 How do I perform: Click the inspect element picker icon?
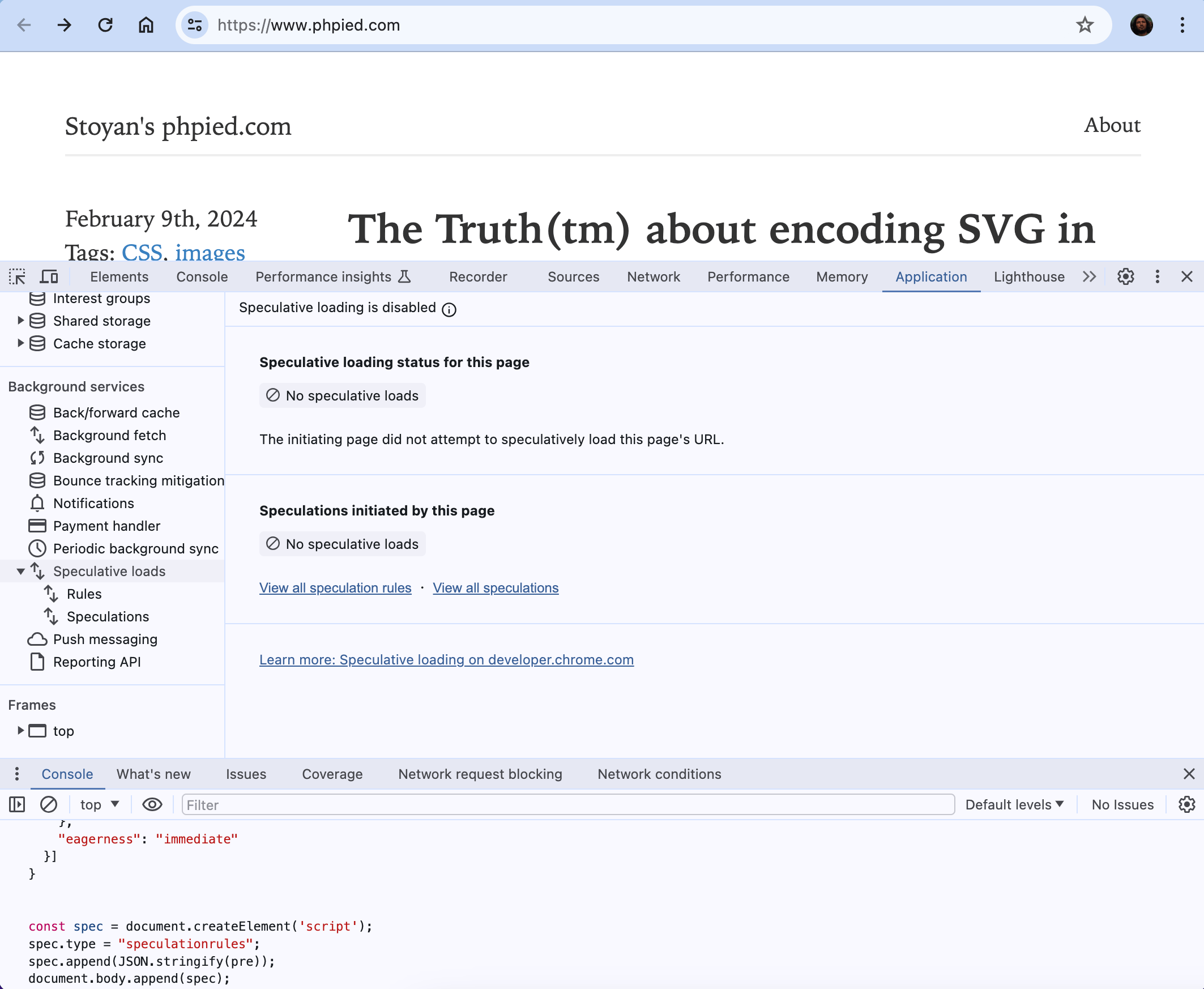pos(17,277)
